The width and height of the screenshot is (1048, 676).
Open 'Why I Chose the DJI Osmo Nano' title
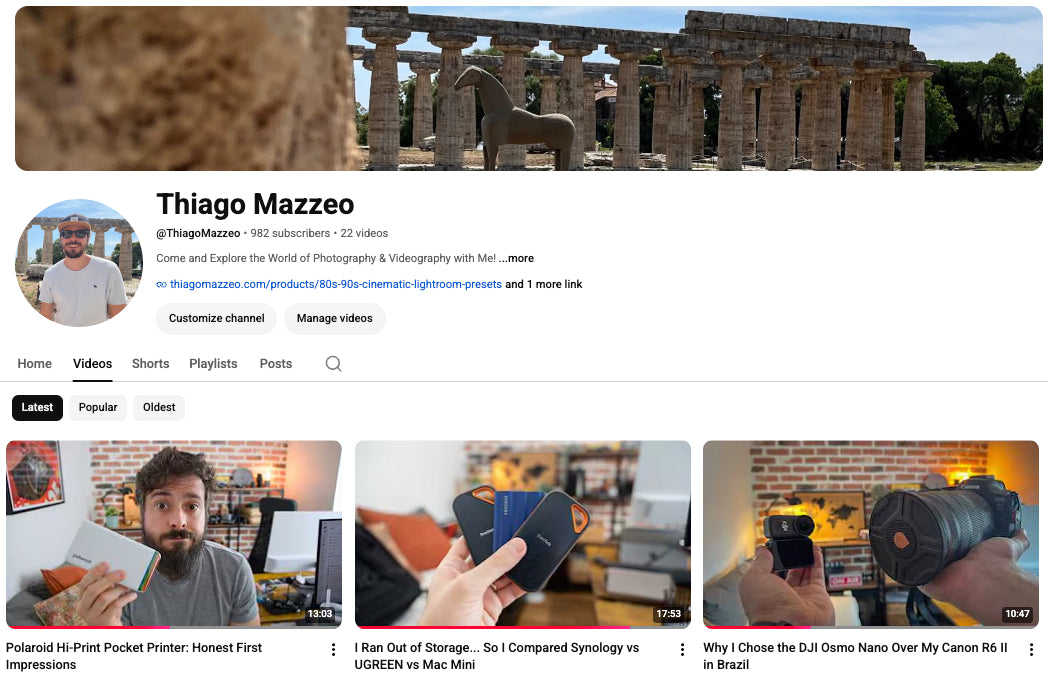pyautogui.click(x=855, y=656)
